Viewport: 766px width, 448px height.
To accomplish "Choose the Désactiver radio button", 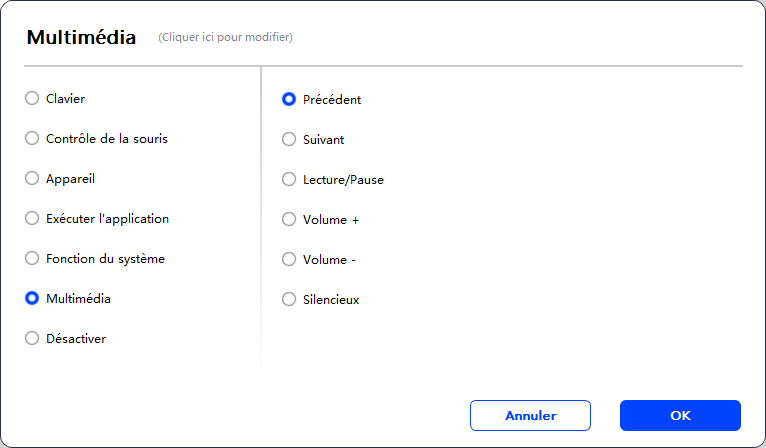I will (x=32, y=338).
